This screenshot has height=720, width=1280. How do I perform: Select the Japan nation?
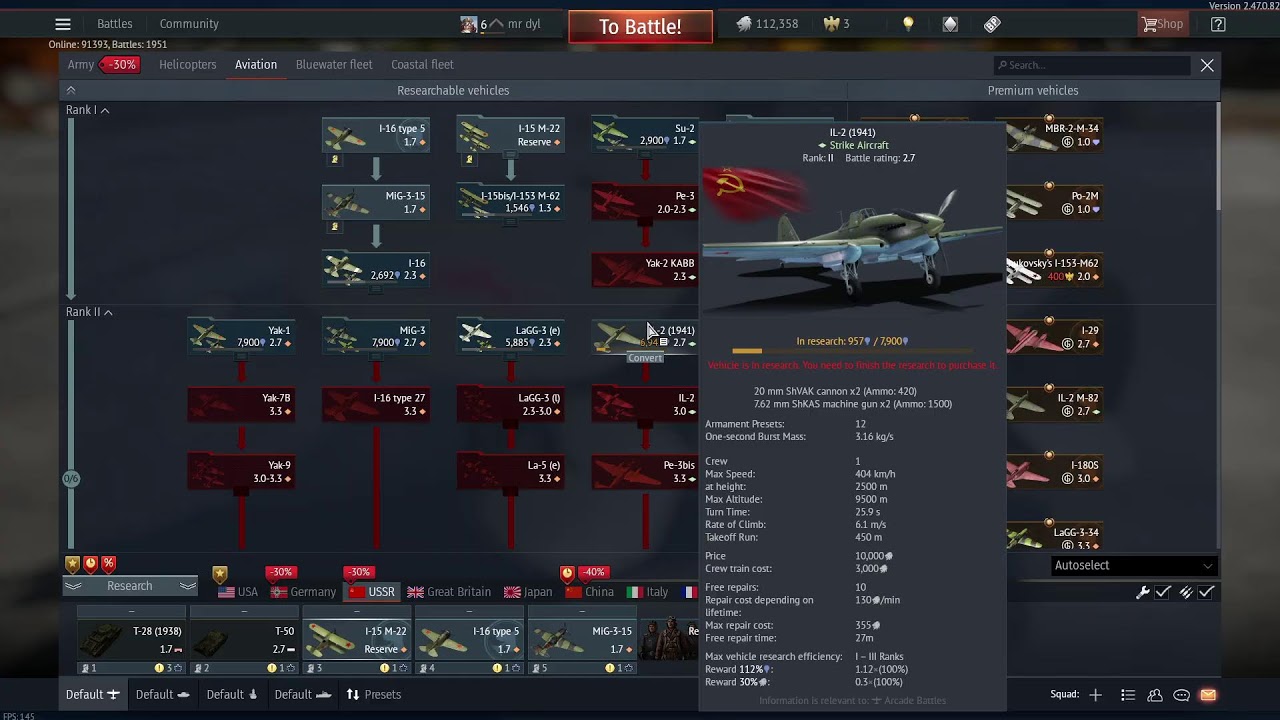coord(528,592)
